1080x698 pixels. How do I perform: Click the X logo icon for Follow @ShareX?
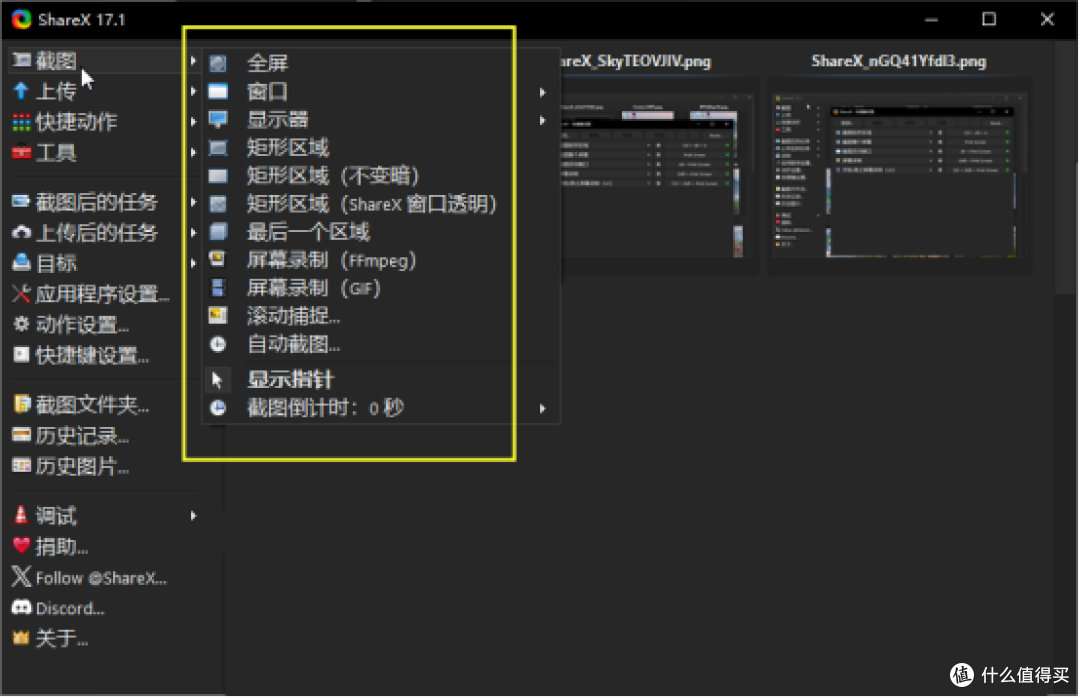[21, 577]
